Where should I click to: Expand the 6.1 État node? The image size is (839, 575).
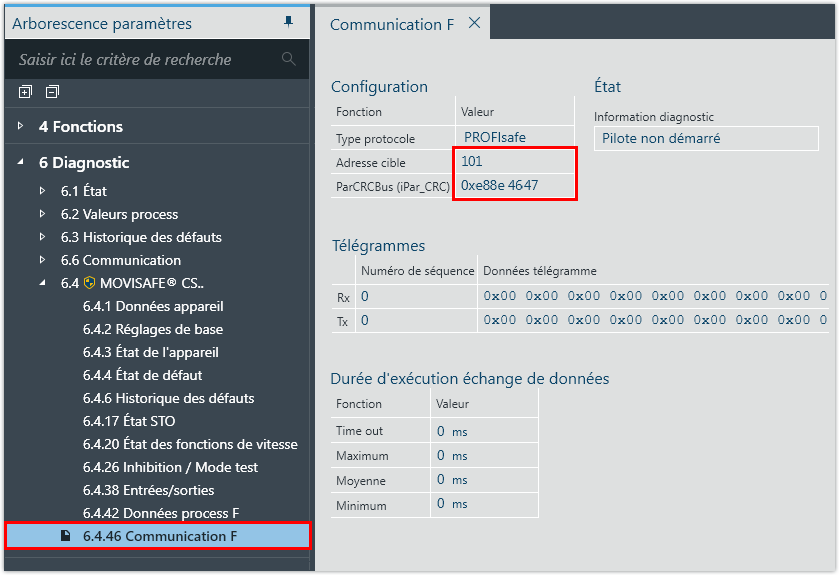pyautogui.click(x=42, y=190)
